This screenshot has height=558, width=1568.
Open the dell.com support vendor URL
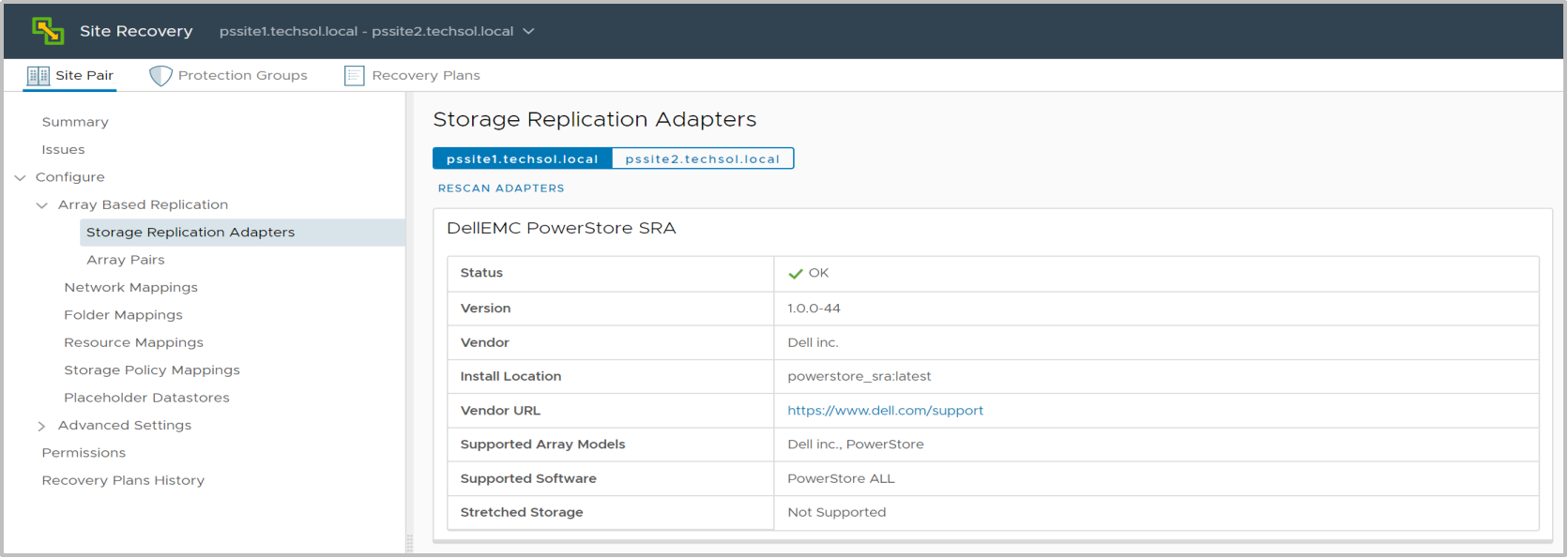[x=885, y=411]
